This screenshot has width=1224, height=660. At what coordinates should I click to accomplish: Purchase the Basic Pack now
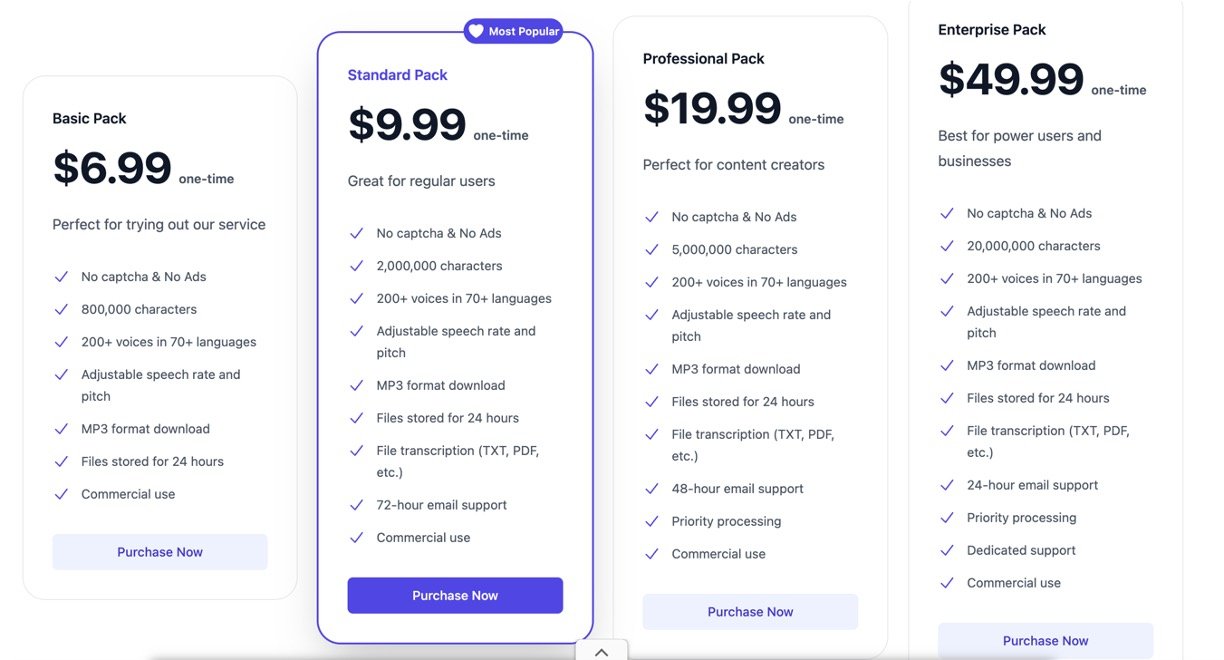tap(160, 552)
